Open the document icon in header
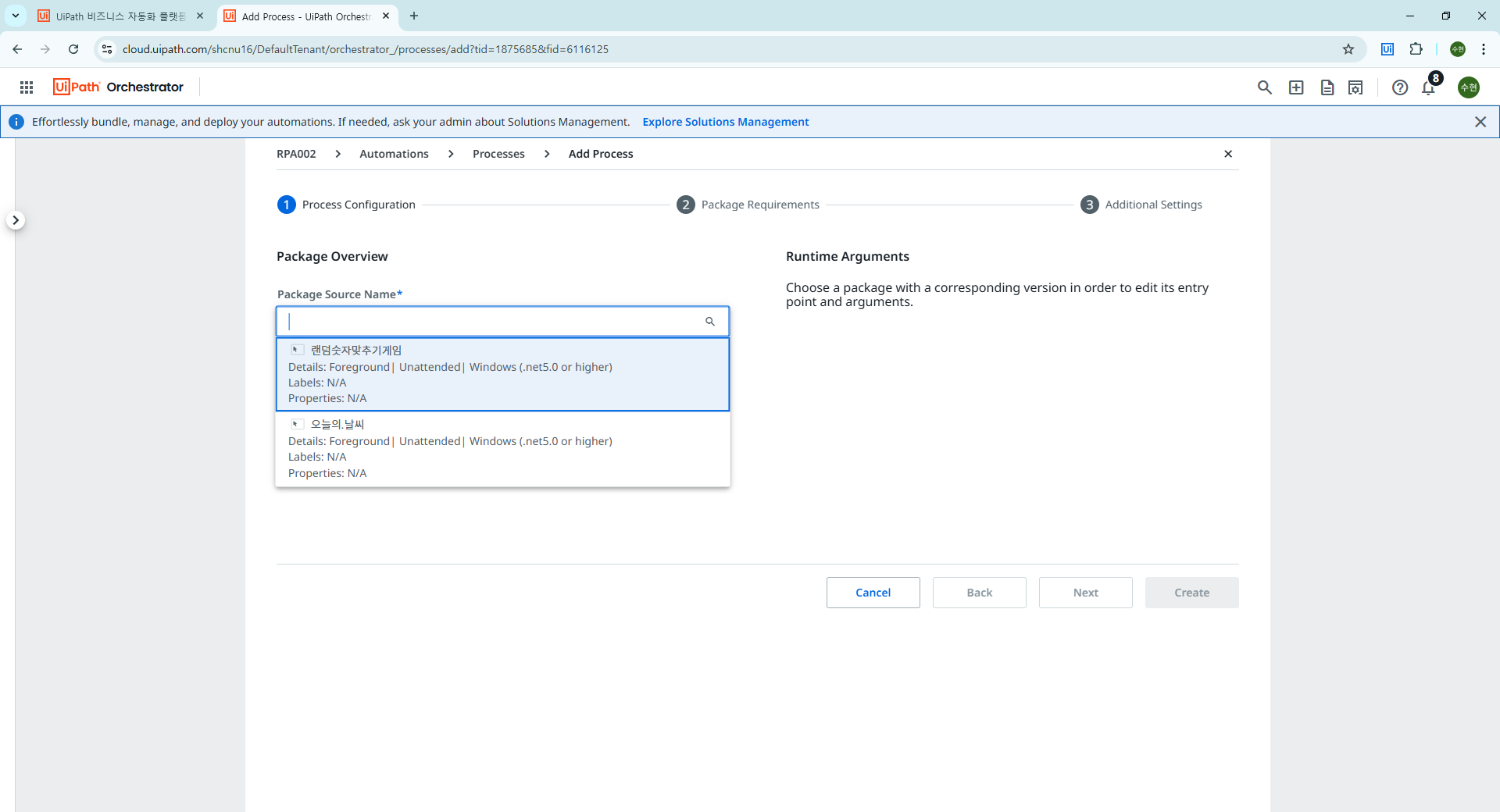The width and height of the screenshot is (1500, 812). pos(1327,87)
